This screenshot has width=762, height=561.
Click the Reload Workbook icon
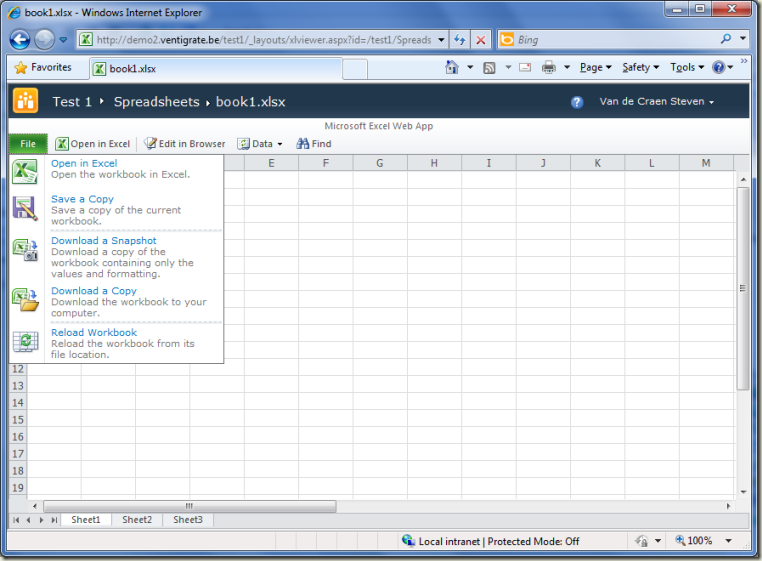click(x=25, y=341)
